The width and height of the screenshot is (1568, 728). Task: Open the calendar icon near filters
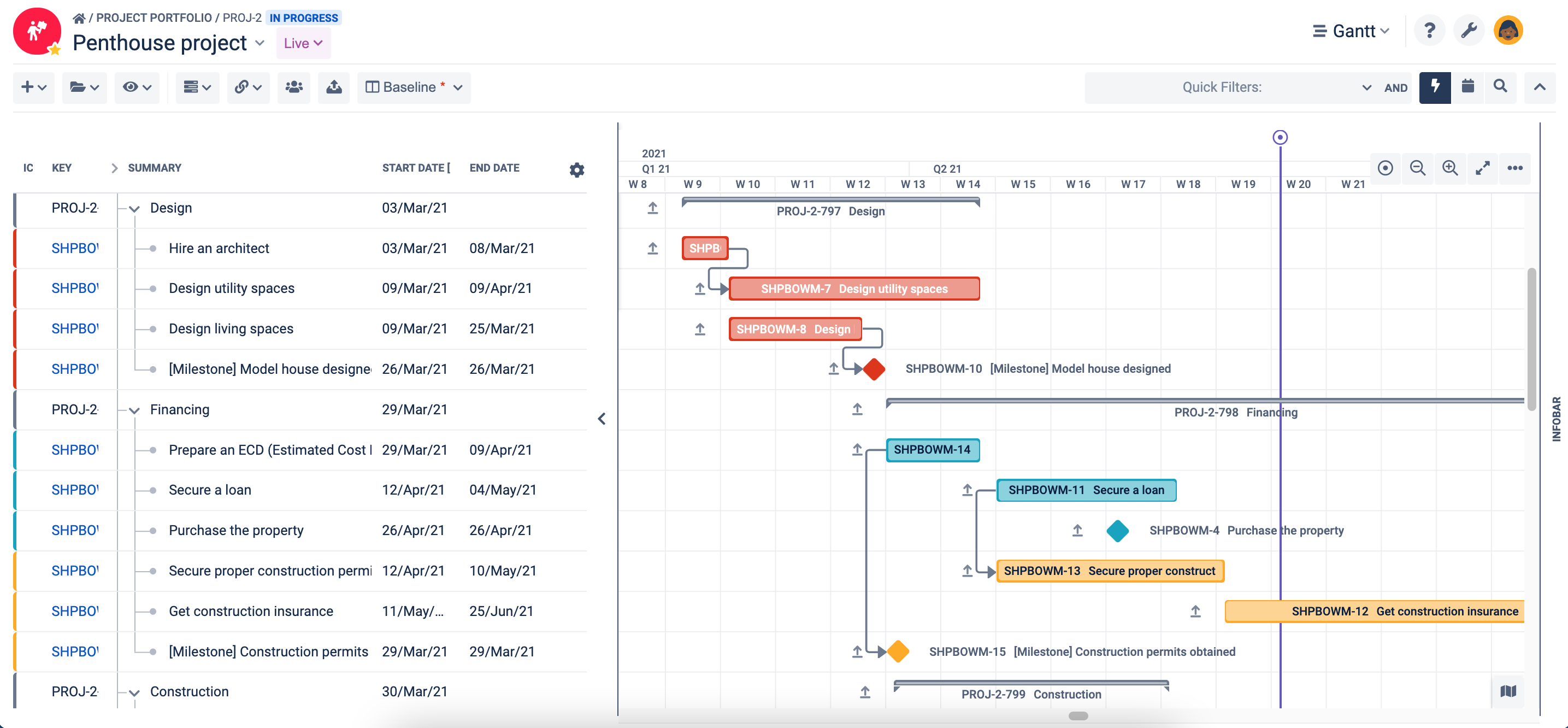(x=1467, y=87)
